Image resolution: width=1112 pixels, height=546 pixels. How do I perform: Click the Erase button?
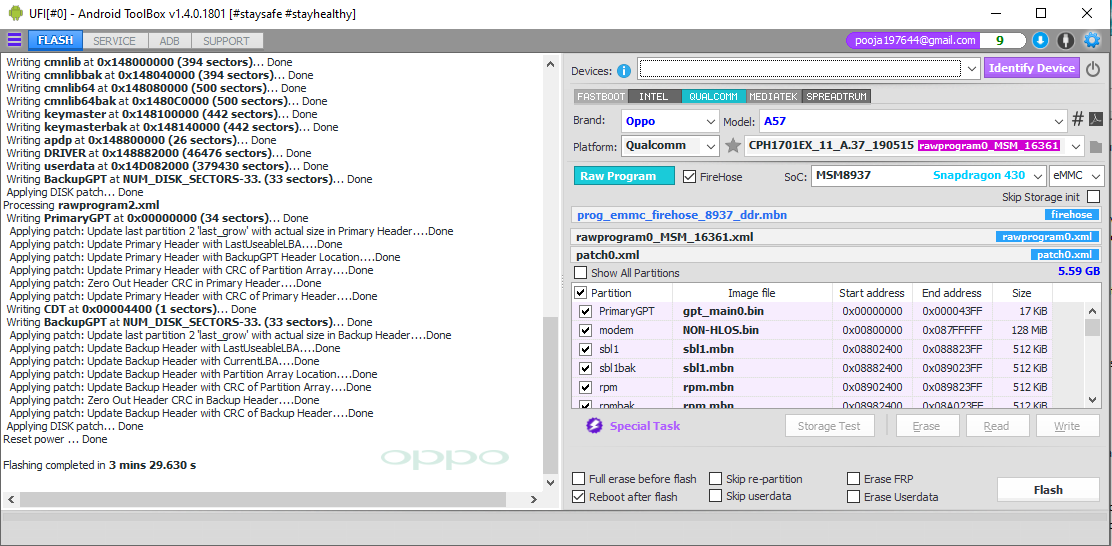[x=927, y=425]
